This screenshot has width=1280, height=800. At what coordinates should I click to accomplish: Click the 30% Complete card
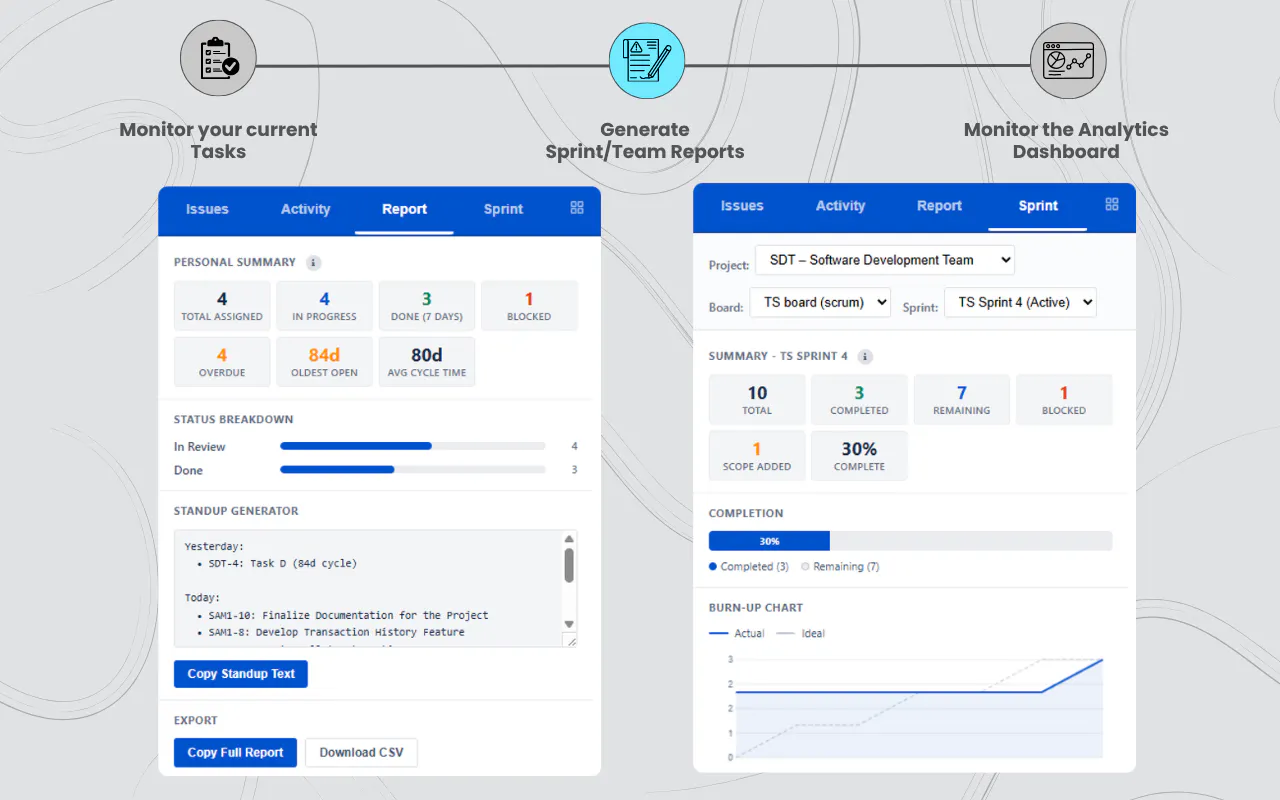(859, 456)
